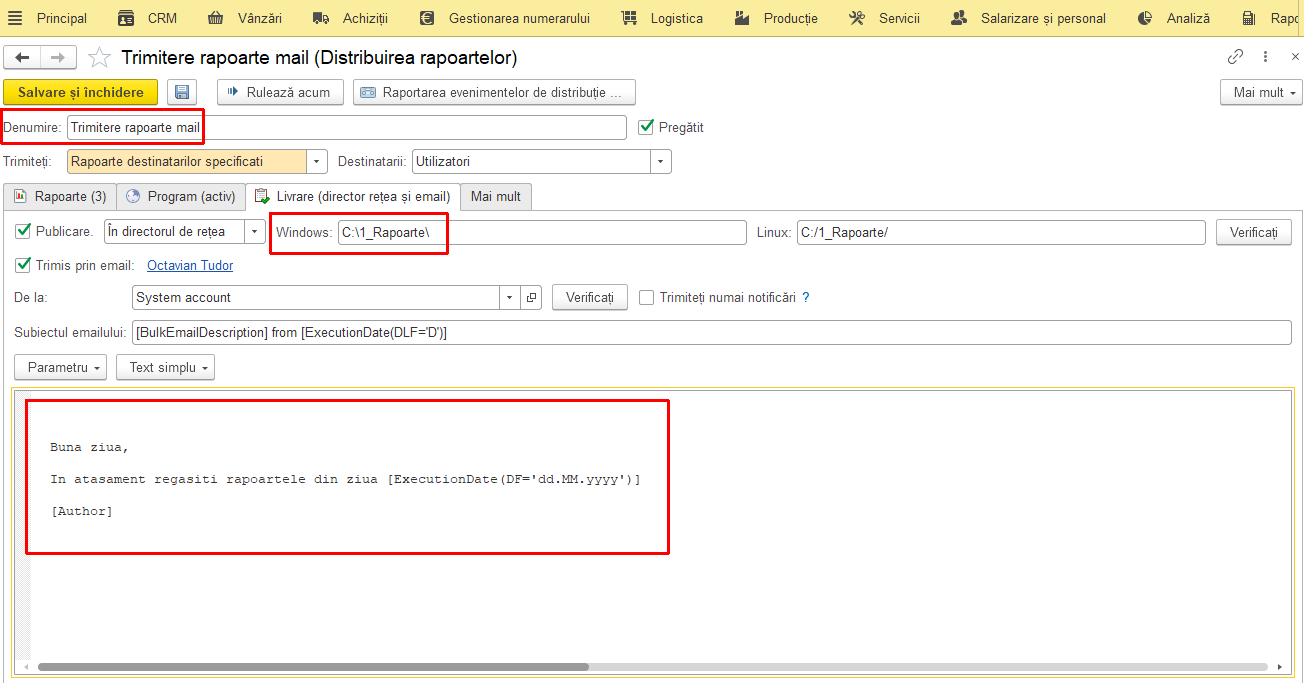Click the [Author] placeholder text in body
The height and width of the screenshot is (683, 1304).
pyautogui.click(x=82, y=511)
